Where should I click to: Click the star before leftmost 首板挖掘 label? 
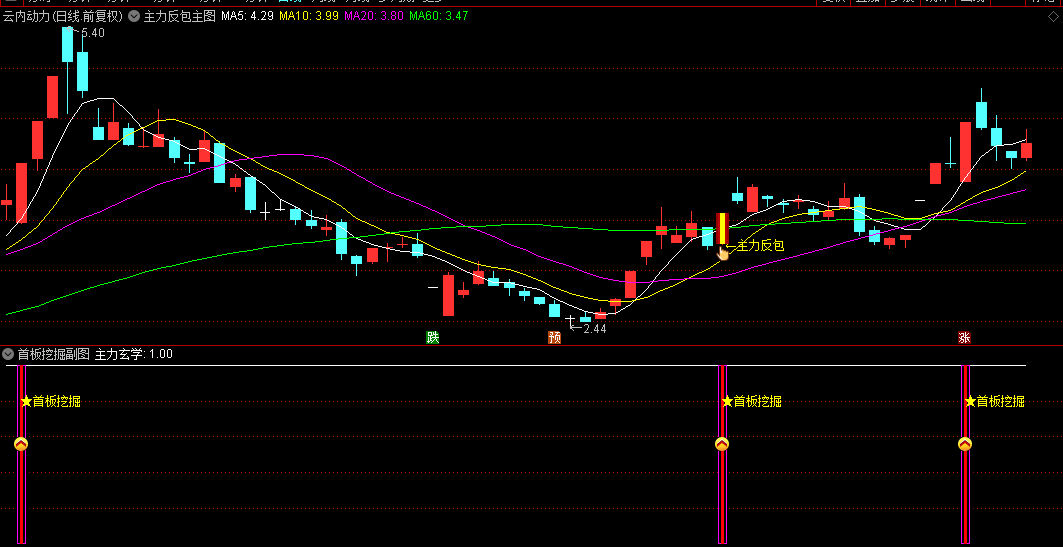[26, 401]
